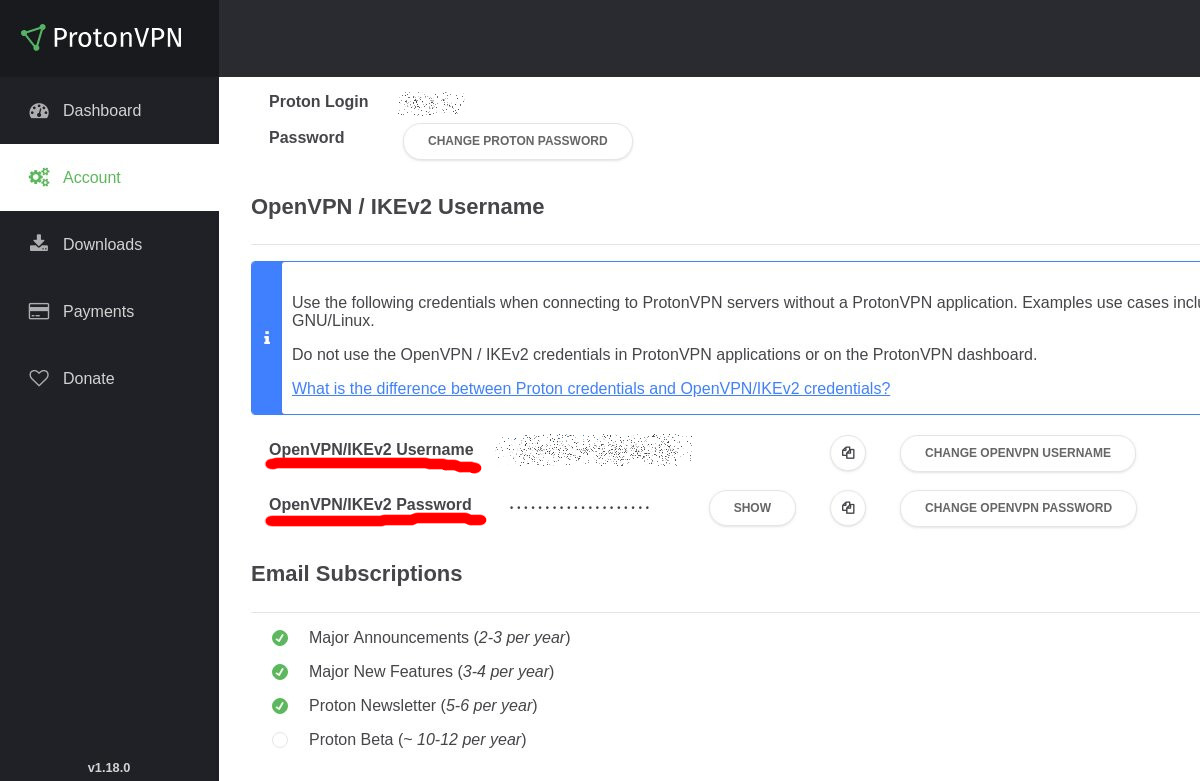Show the OpenVPN/IKEv2 password

point(752,508)
